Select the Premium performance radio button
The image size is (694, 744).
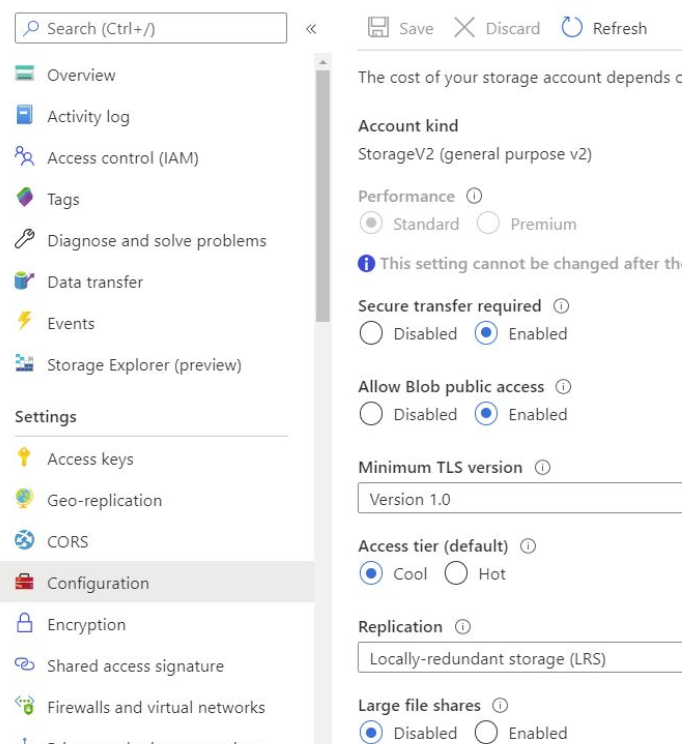(488, 223)
